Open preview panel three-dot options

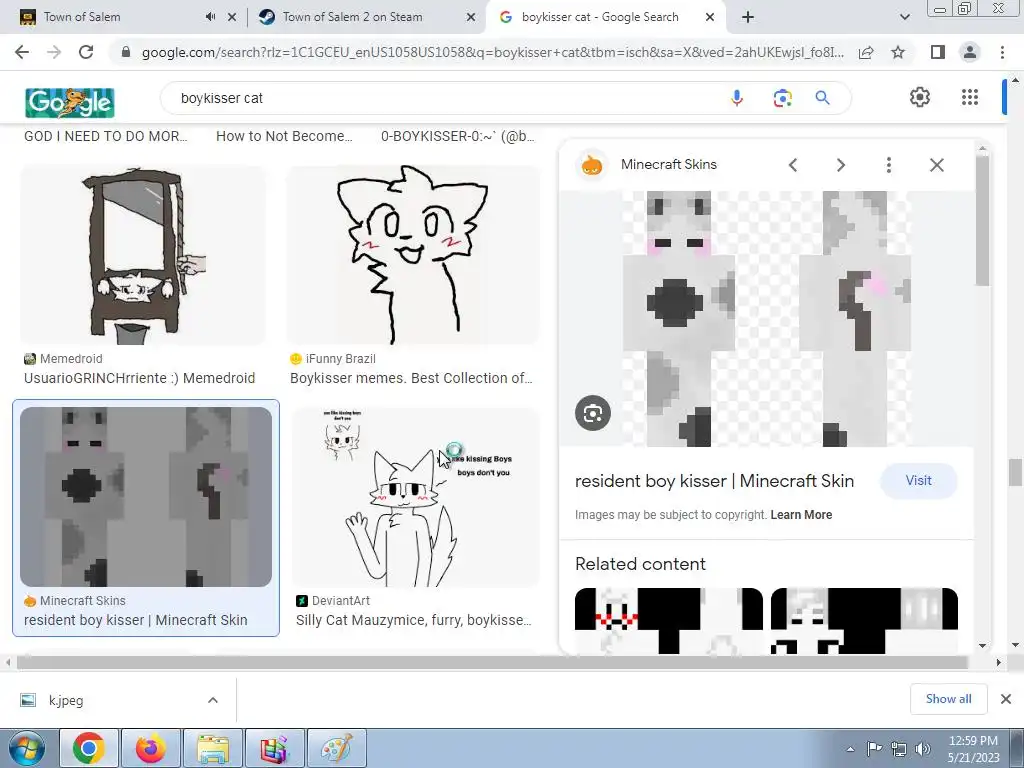[x=888, y=165]
